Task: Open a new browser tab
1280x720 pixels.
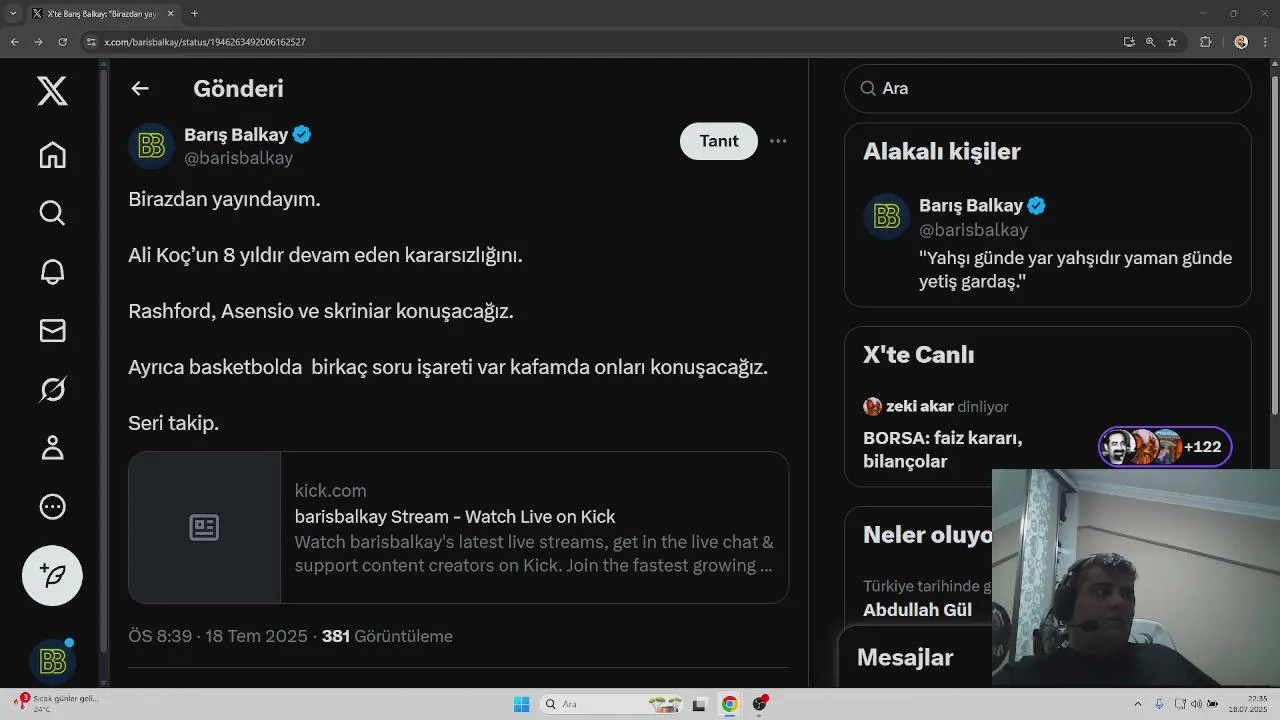Action: [194, 14]
